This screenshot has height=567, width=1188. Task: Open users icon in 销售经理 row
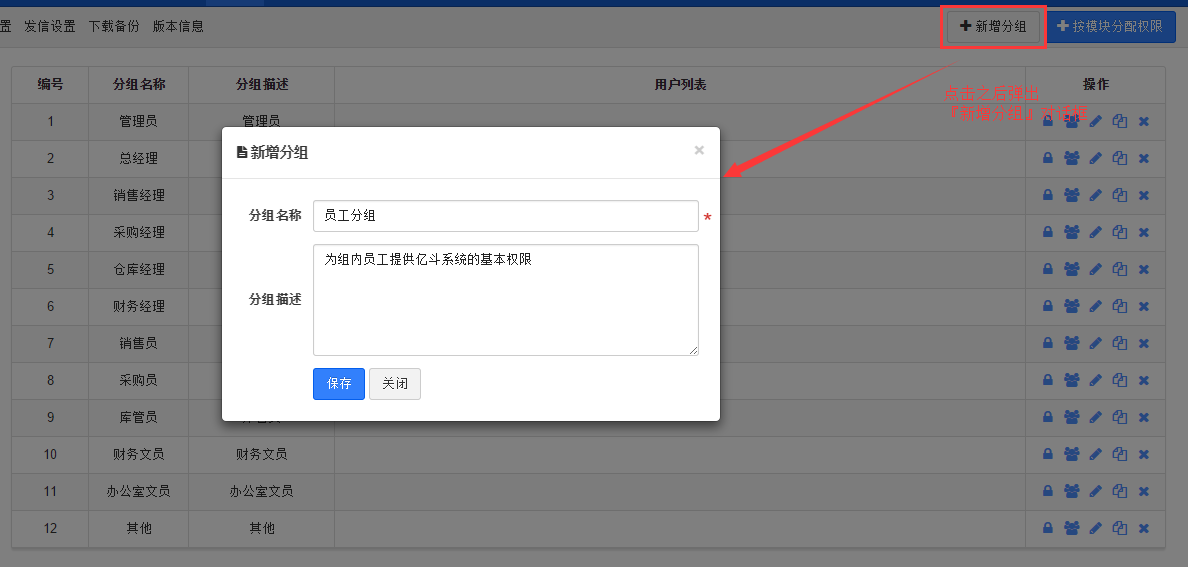coord(1071,196)
